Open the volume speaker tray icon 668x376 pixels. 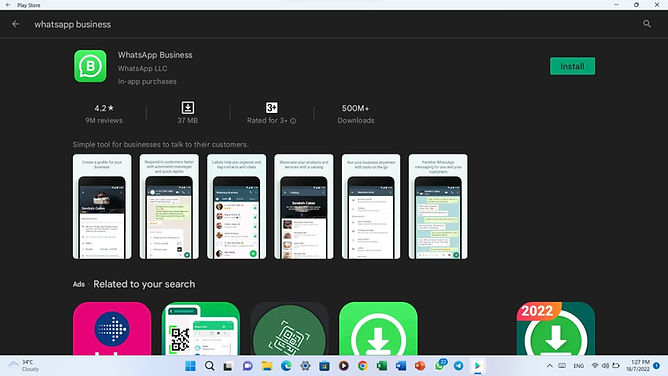[605, 366]
